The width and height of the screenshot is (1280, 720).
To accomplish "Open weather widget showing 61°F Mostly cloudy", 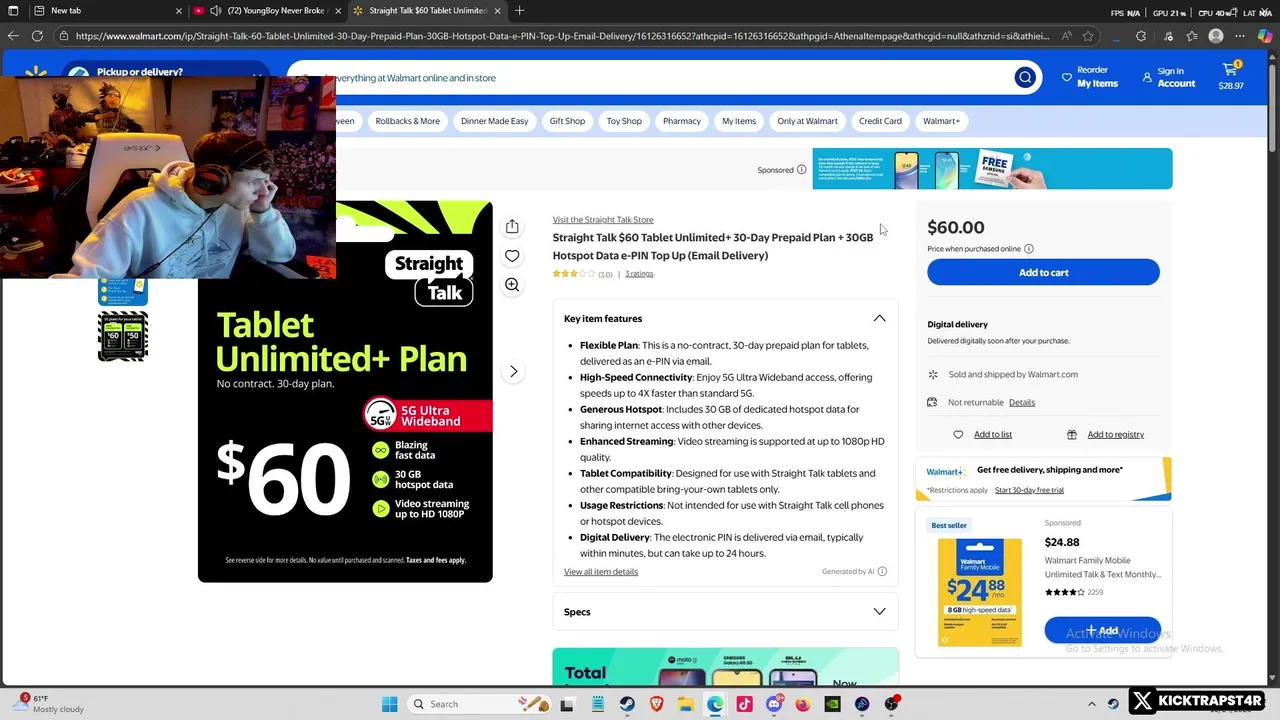I will point(50,704).
